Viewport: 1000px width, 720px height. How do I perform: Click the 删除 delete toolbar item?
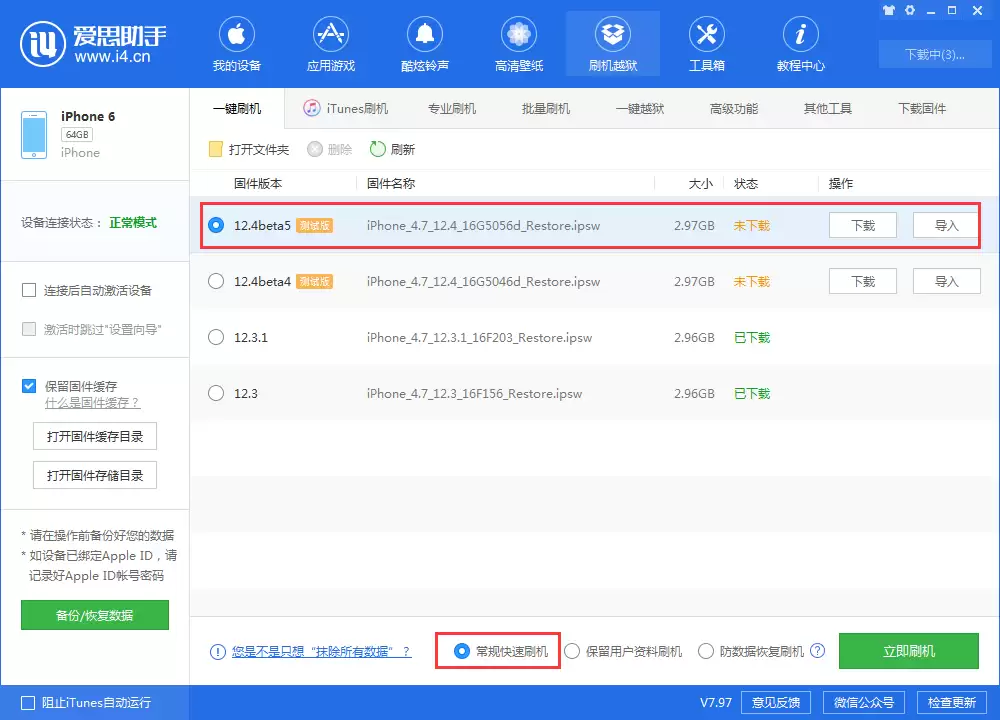click(x=330, y=149)
